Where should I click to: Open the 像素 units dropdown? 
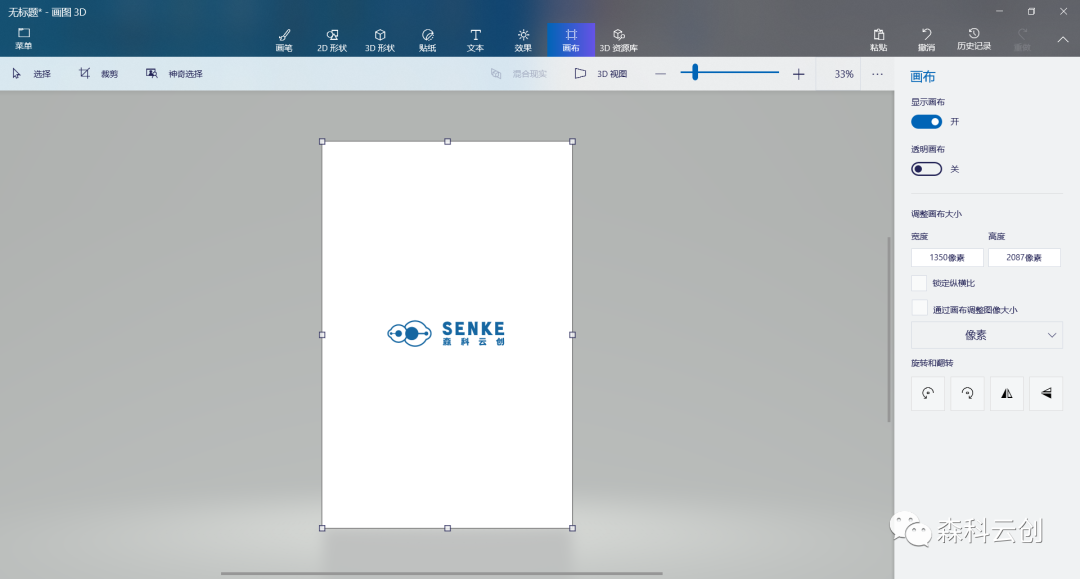pos(986,335)
